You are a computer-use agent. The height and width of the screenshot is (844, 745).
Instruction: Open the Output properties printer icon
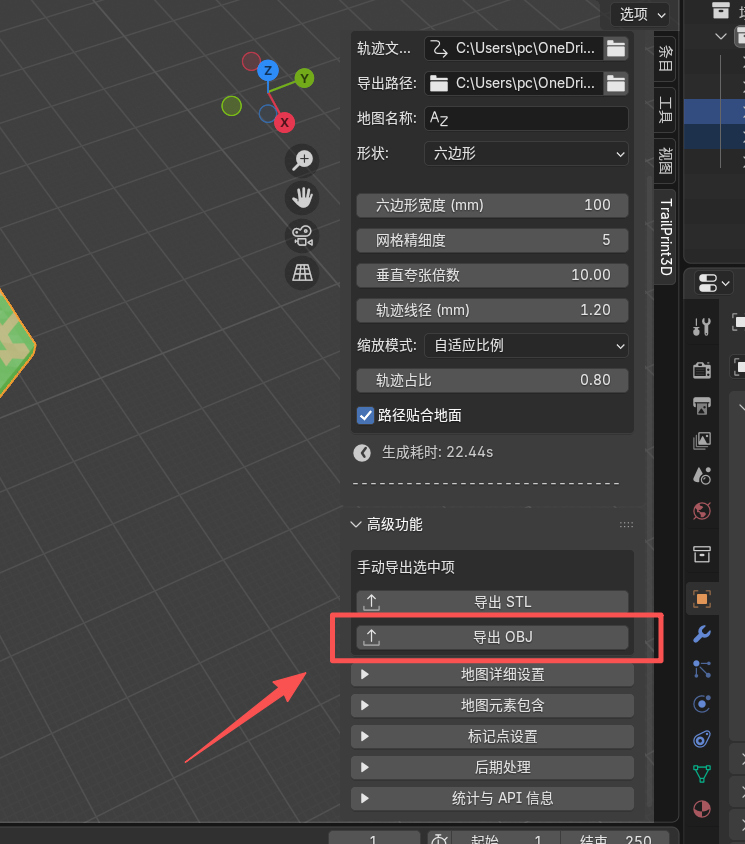tap(702, 405)
